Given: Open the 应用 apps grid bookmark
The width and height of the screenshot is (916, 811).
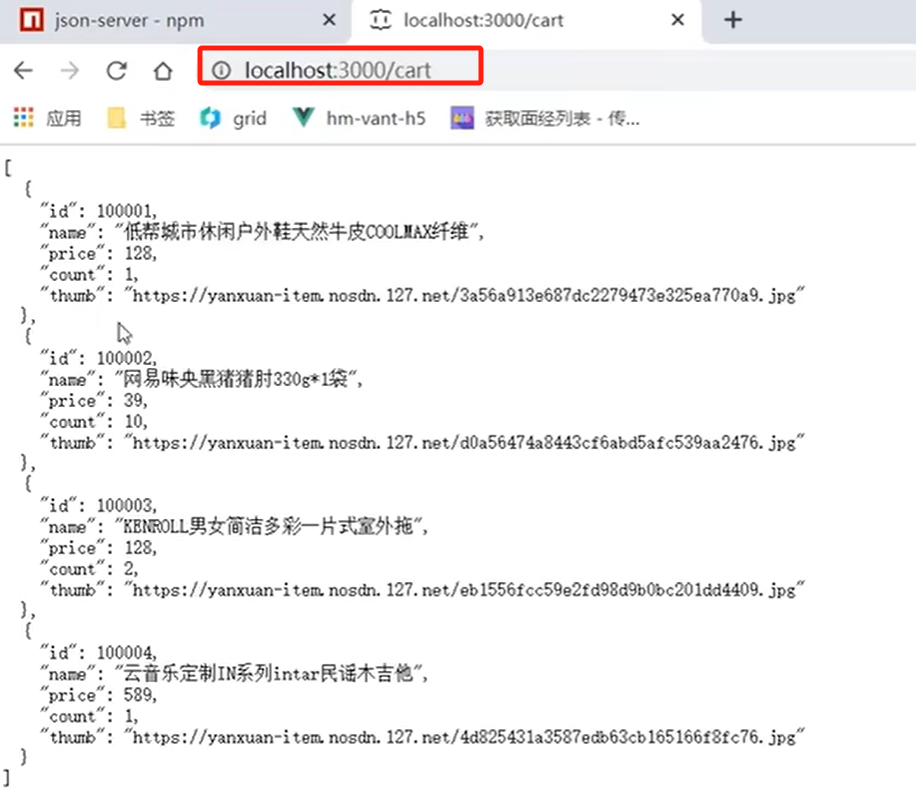Looking at the screenshot, I should [x=47, y=119].
